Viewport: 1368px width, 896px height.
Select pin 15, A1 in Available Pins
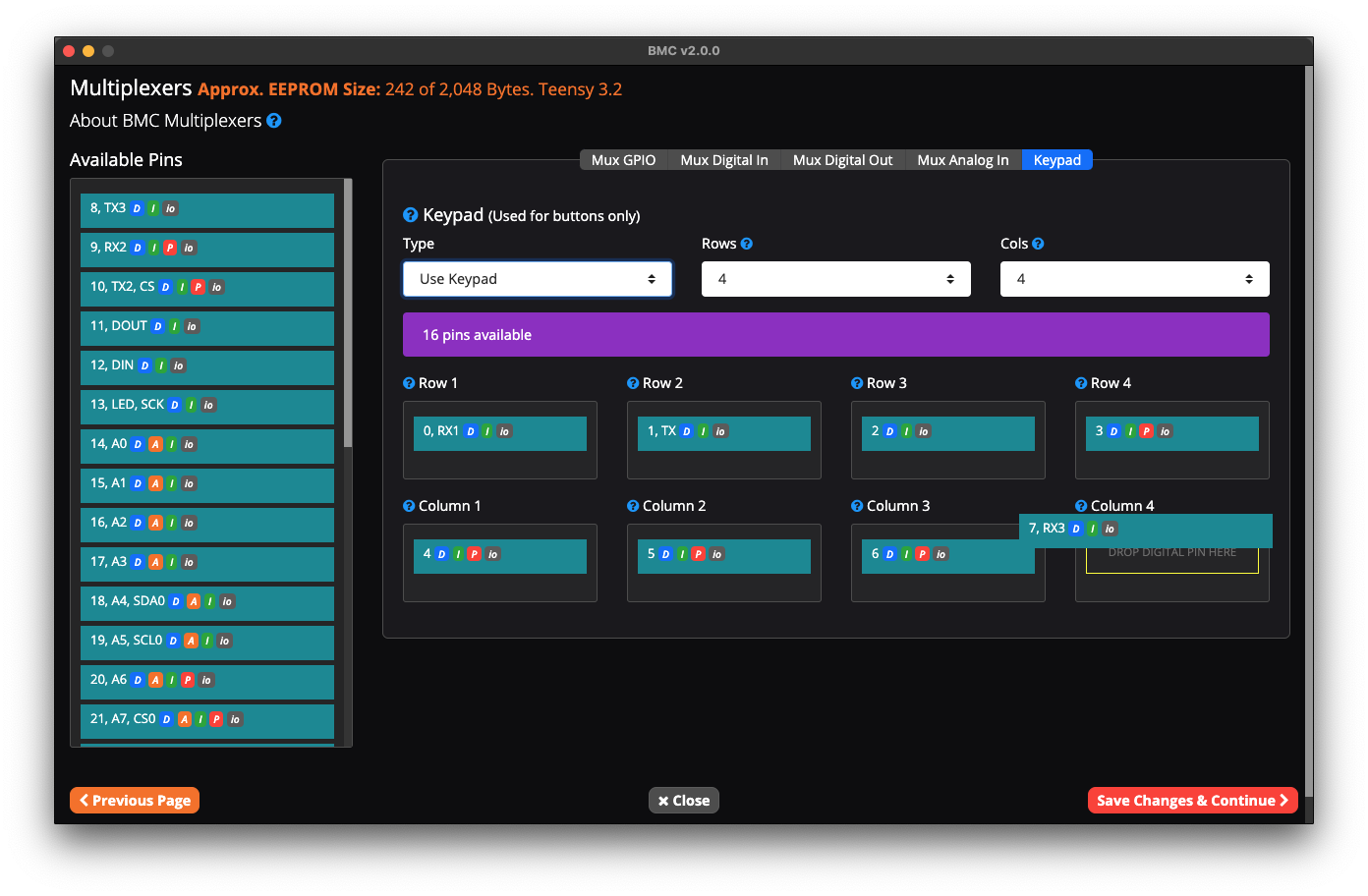tap(207, 485)
